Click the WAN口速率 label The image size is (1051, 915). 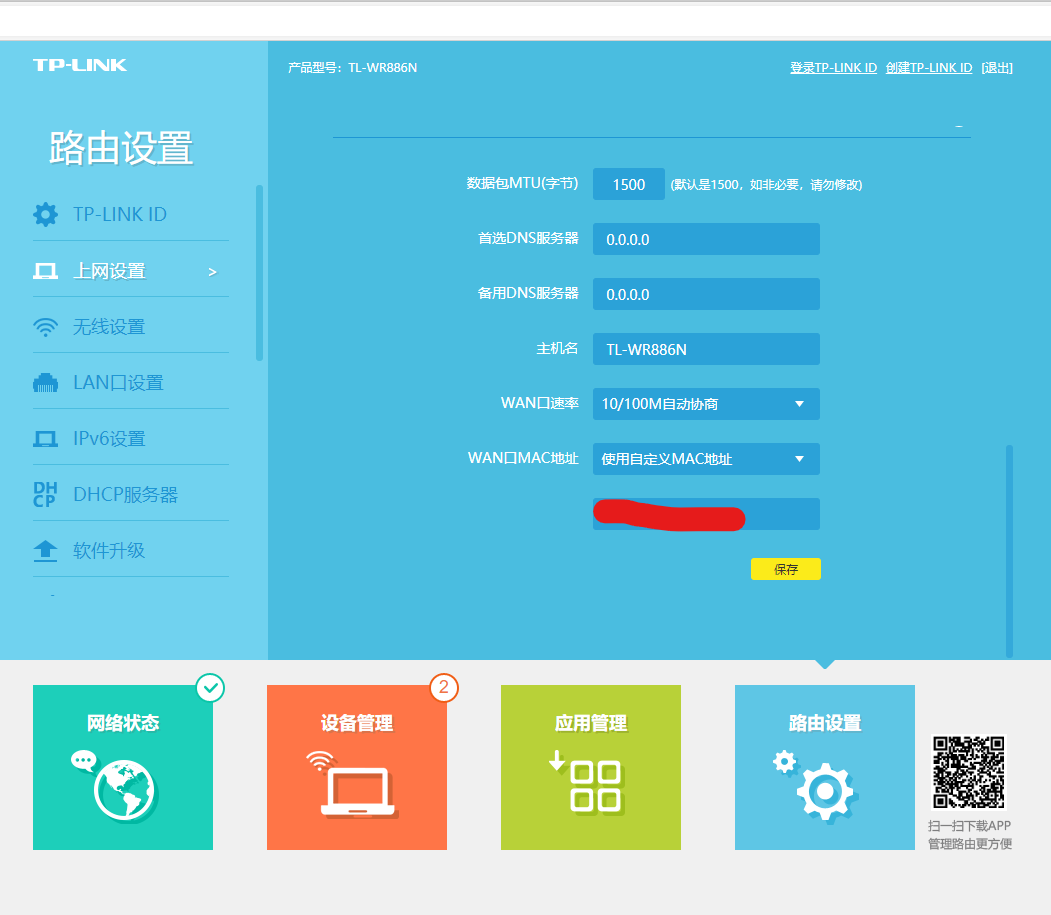point(540,404)
